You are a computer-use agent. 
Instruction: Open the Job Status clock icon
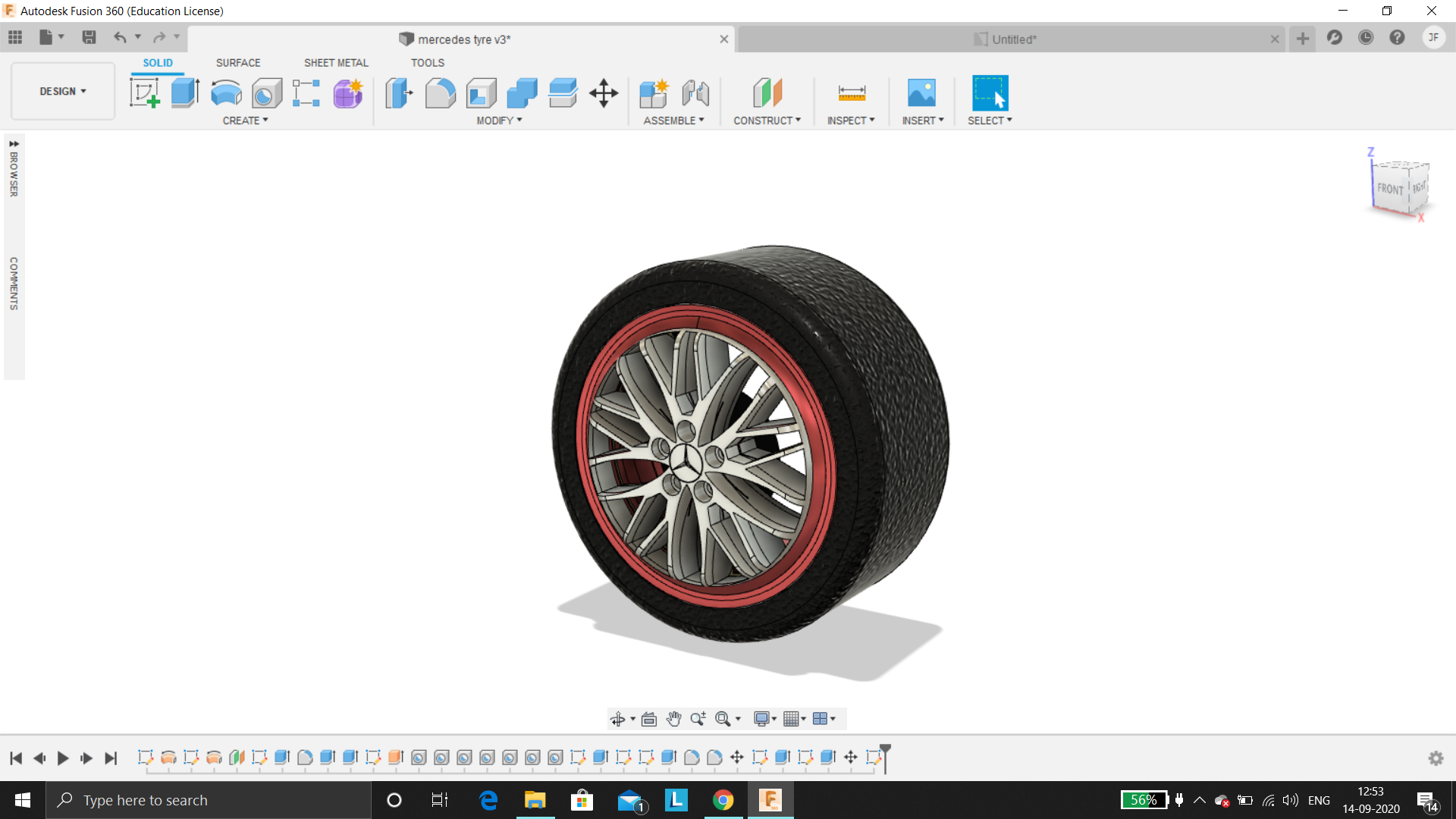point(1366,38)
